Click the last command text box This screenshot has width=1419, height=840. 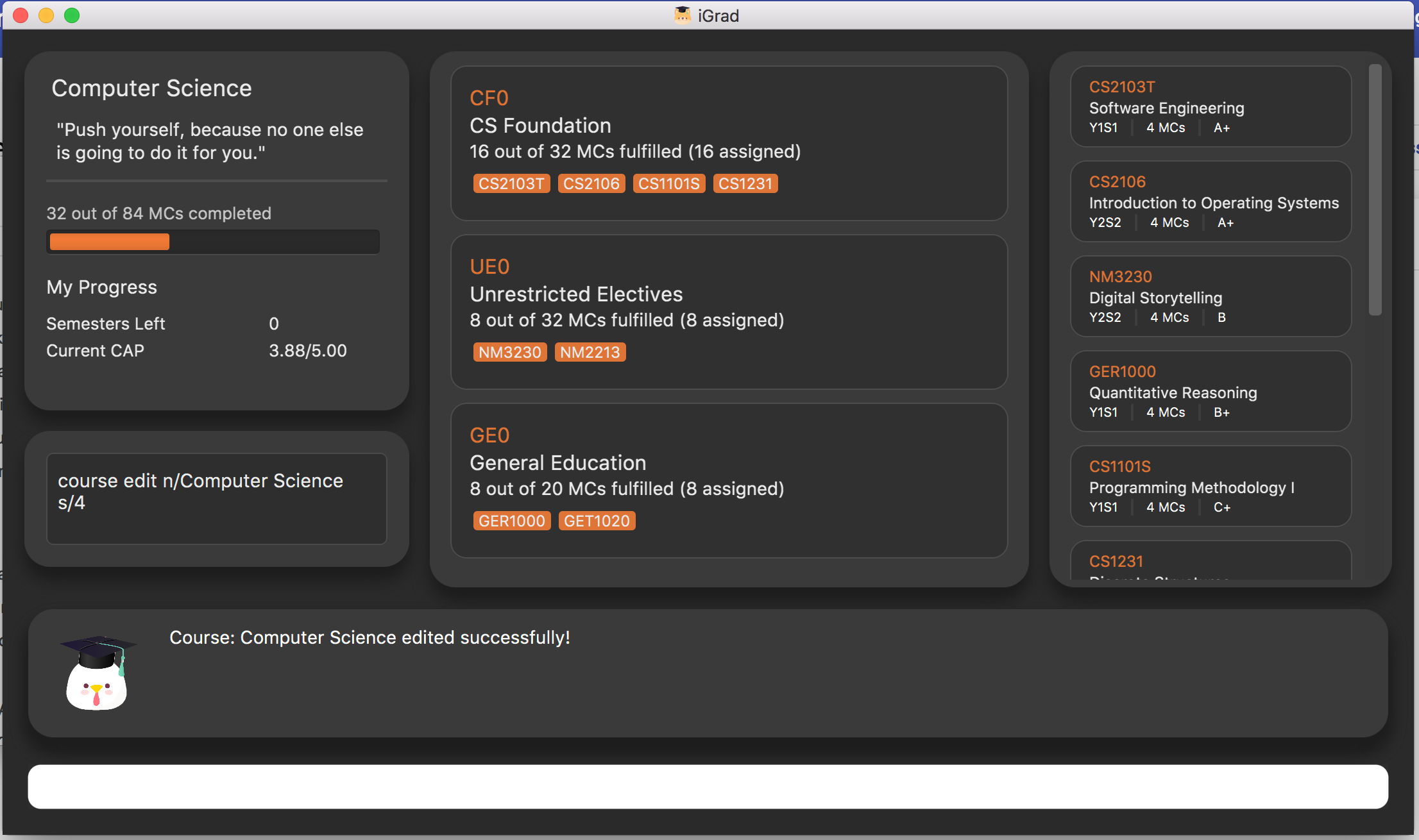click(x=216, y=499)
